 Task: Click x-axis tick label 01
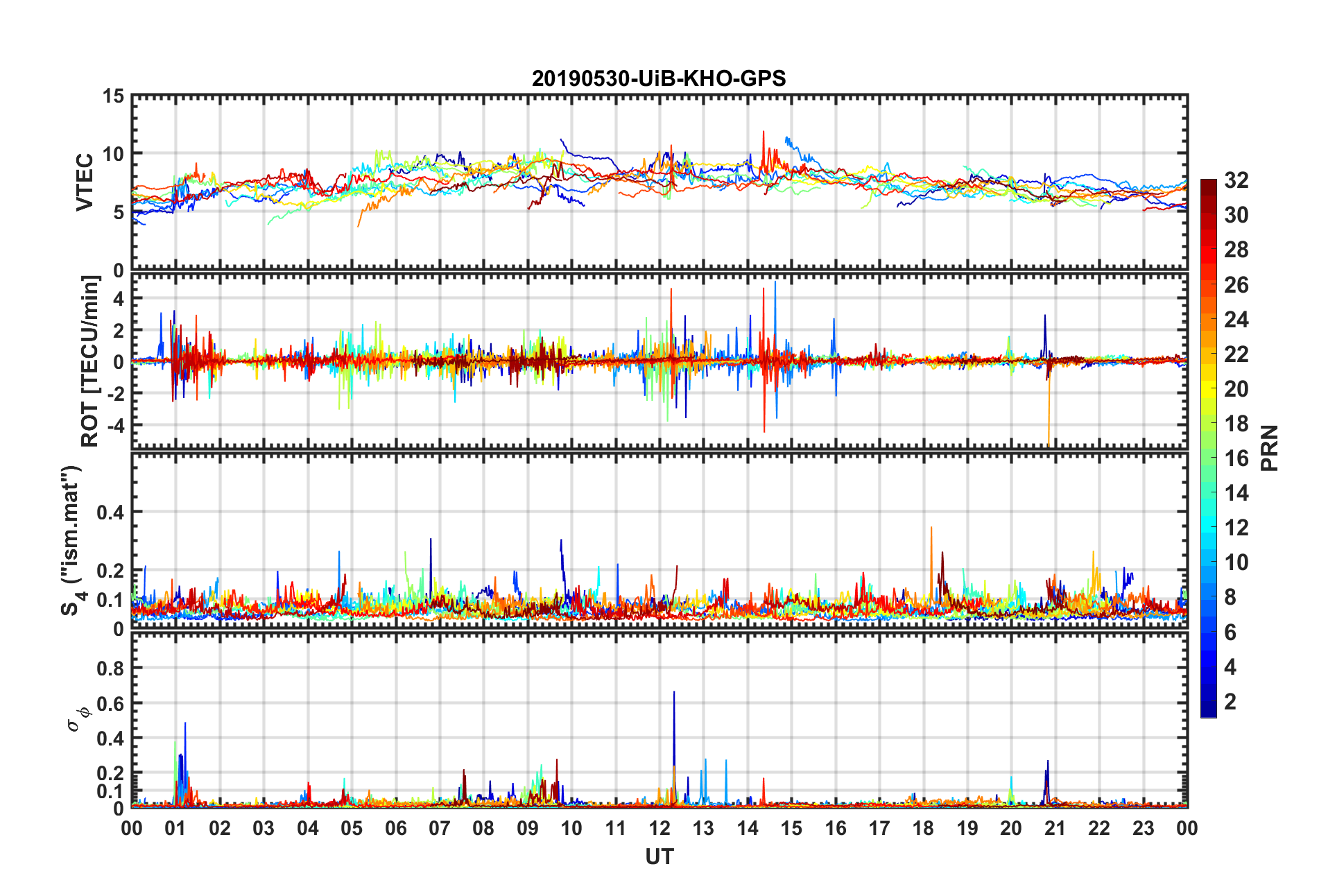[x=175, y=829]
